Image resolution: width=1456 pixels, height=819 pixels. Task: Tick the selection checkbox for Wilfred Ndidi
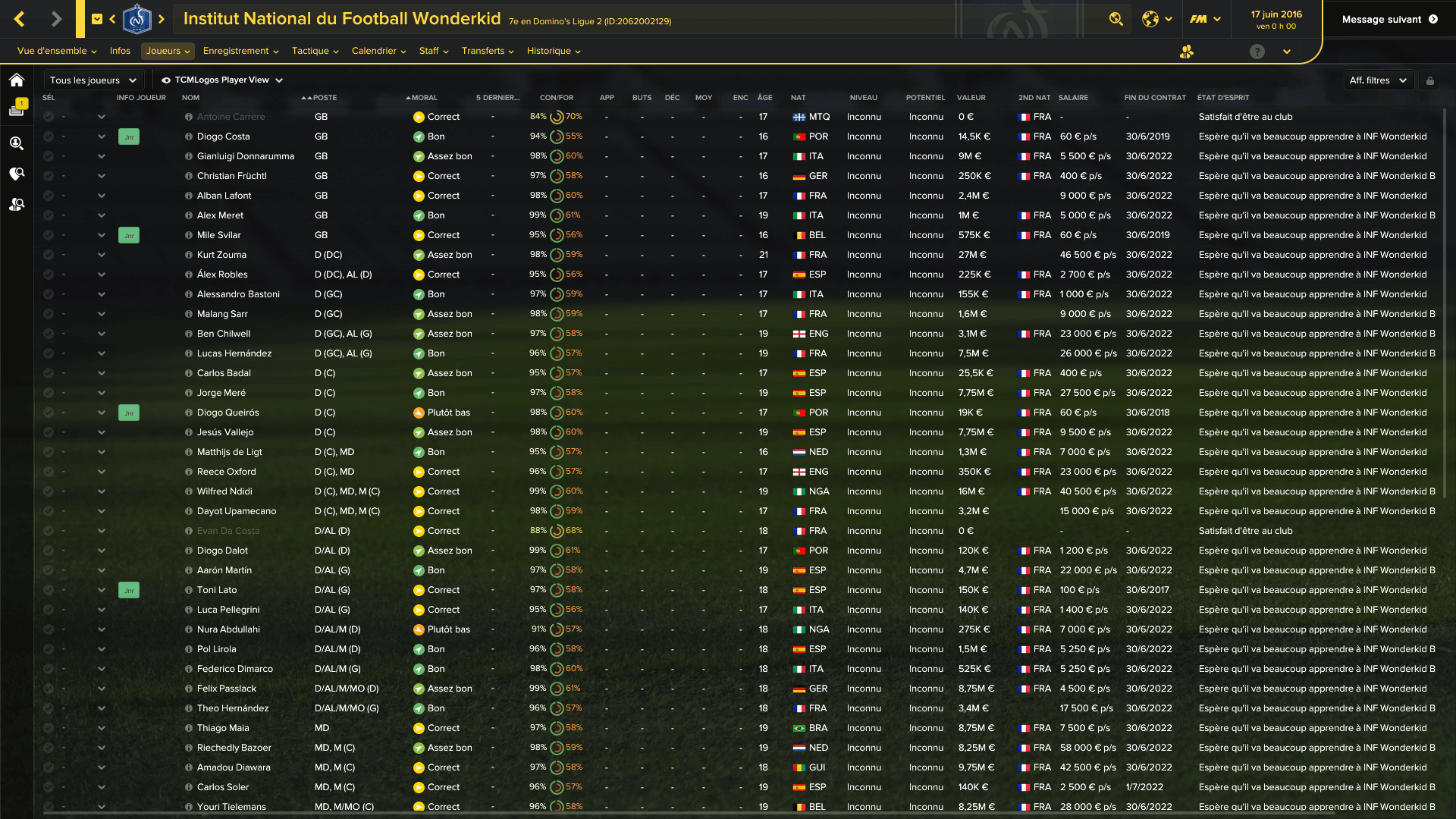click(x=49, y=491)
